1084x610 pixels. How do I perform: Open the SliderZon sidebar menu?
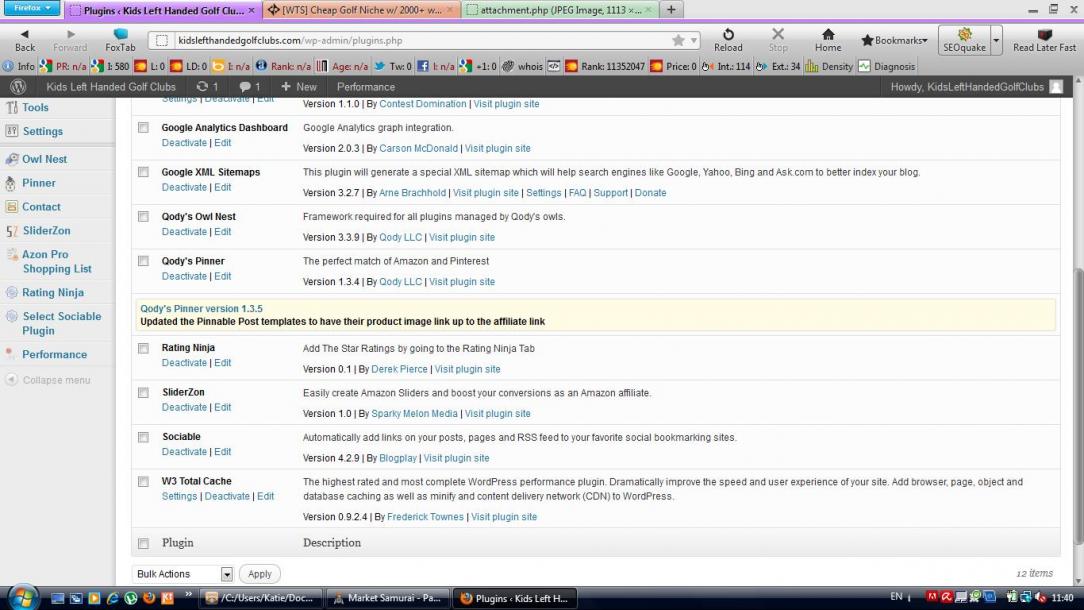(x=46, y=230)
